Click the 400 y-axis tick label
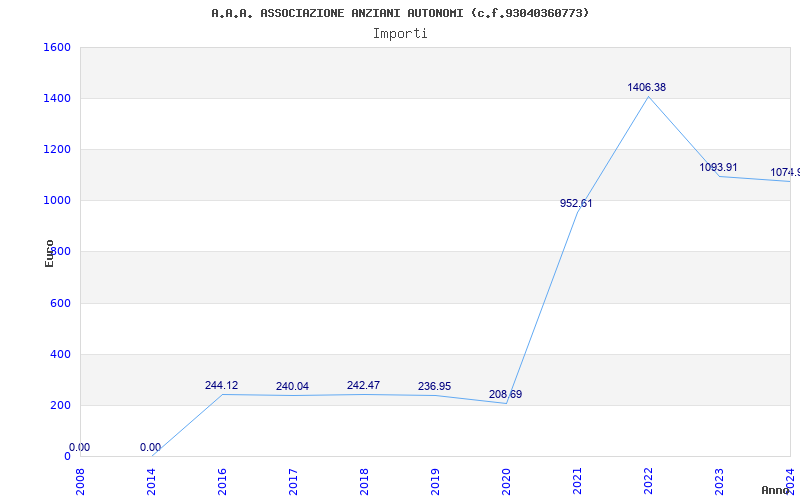 tap(60, 354)
